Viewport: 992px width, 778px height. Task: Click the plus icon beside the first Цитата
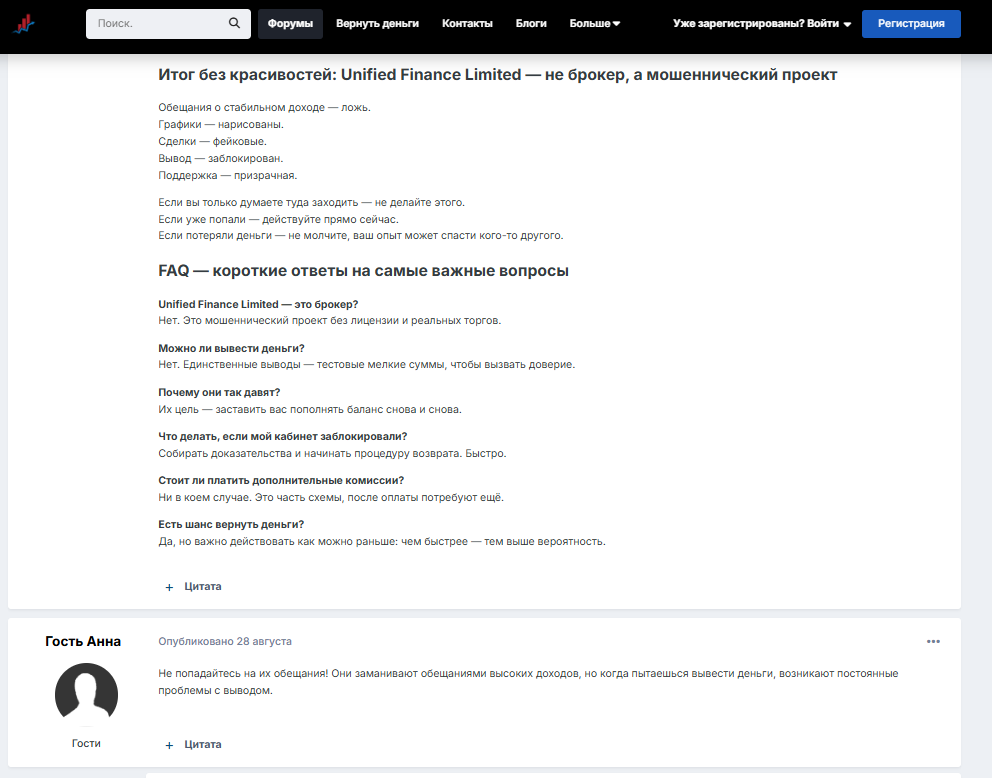(169, 587)
